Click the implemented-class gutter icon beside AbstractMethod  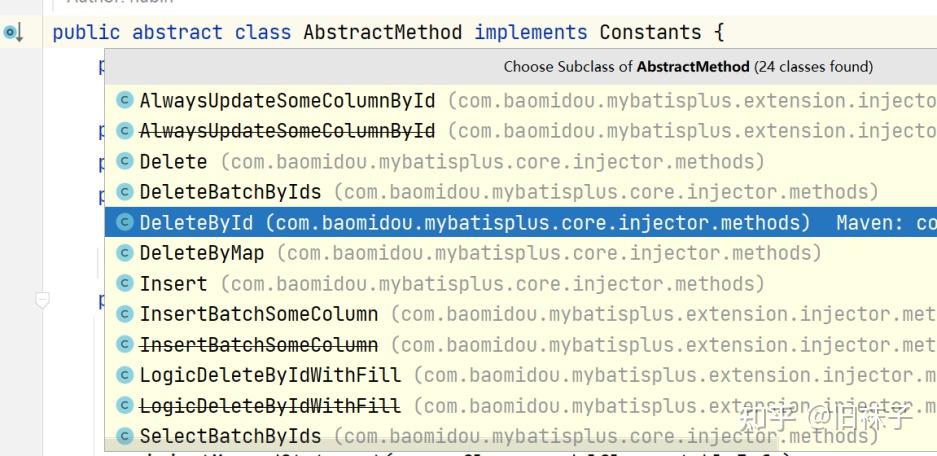point(12,33)
